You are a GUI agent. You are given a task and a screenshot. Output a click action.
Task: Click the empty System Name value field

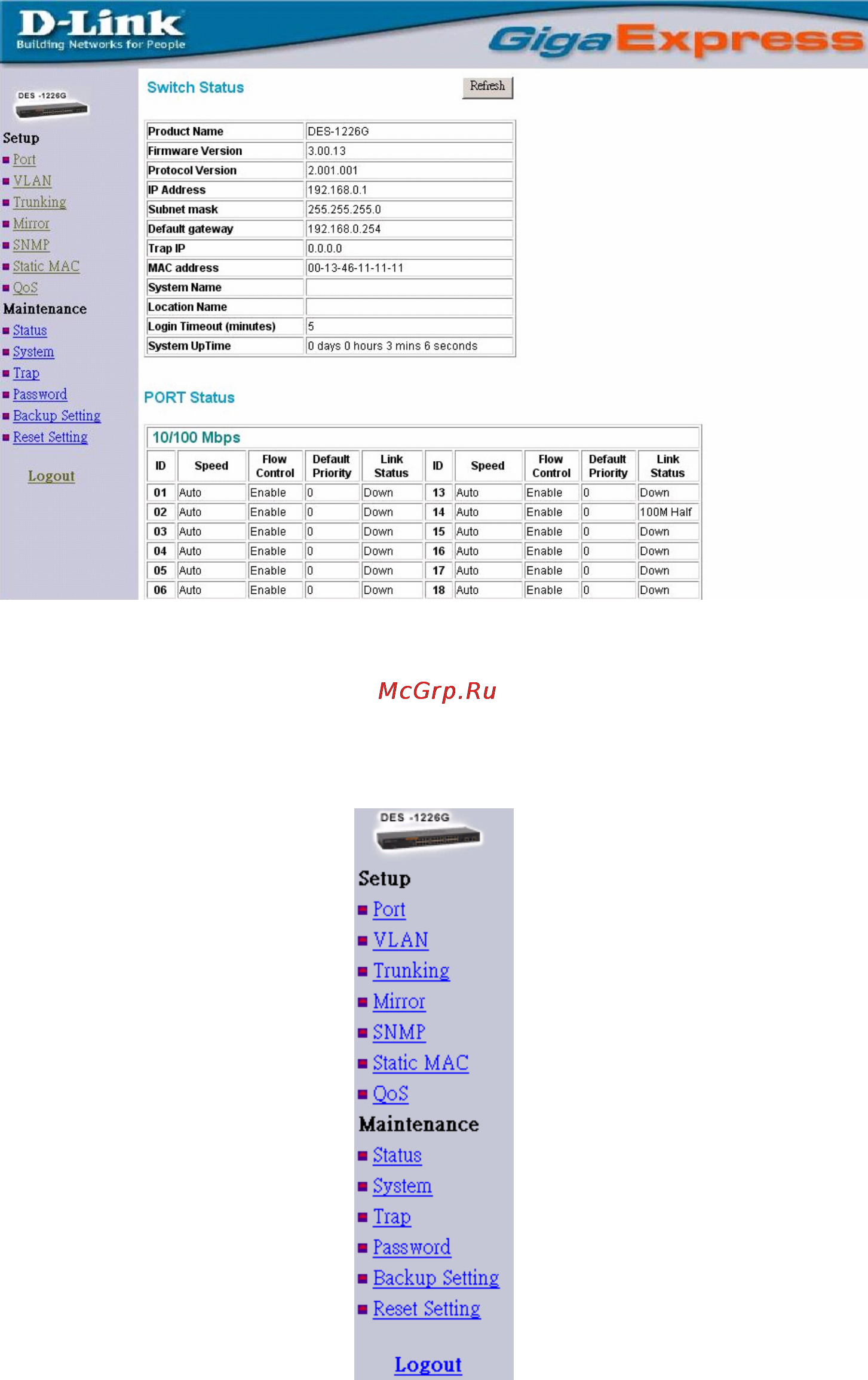(x=409, y=287)
